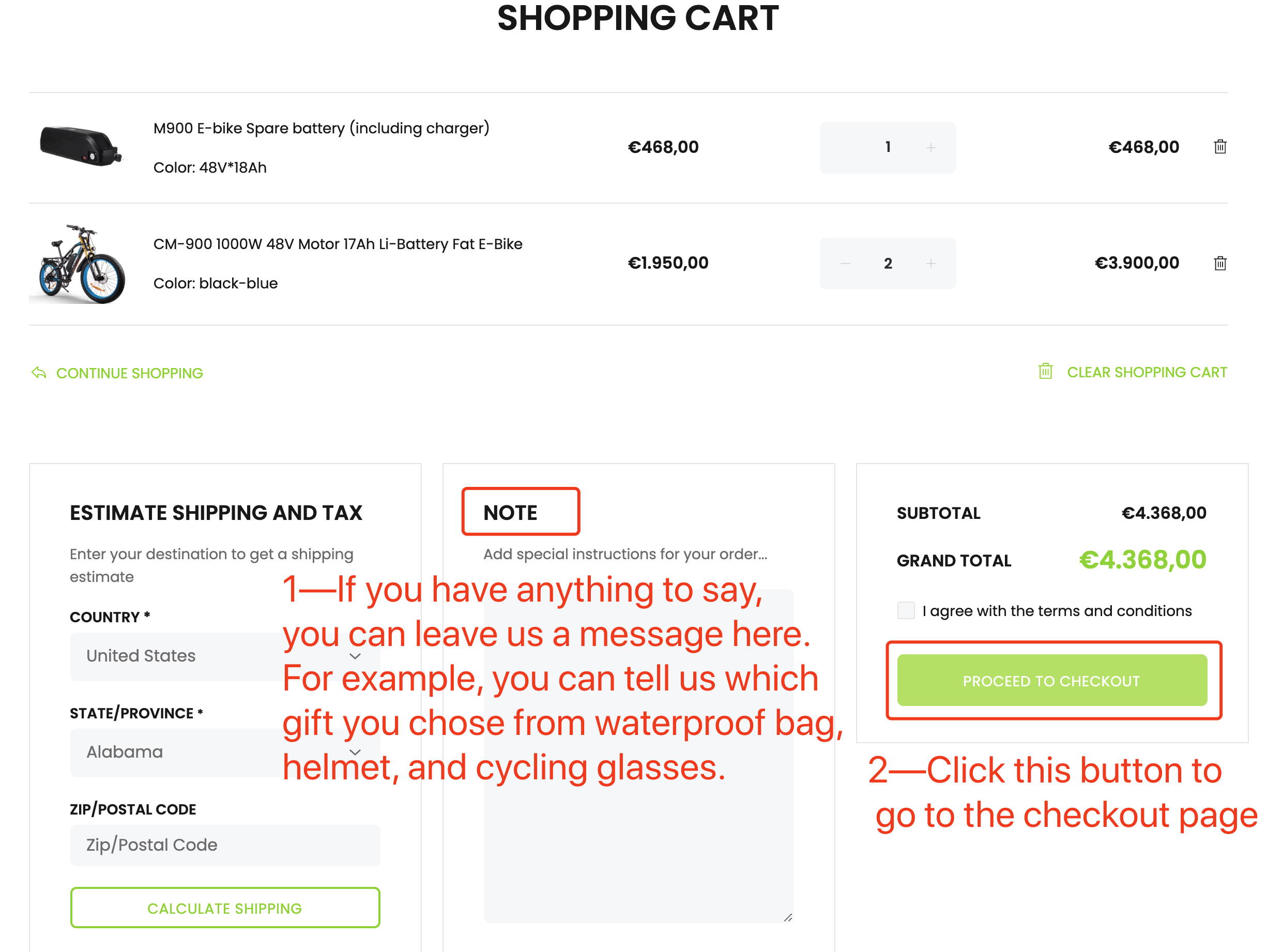Screen dimensions: 1283x952
Task: Tick the terms and conditions checkbox
Action: 906,610
